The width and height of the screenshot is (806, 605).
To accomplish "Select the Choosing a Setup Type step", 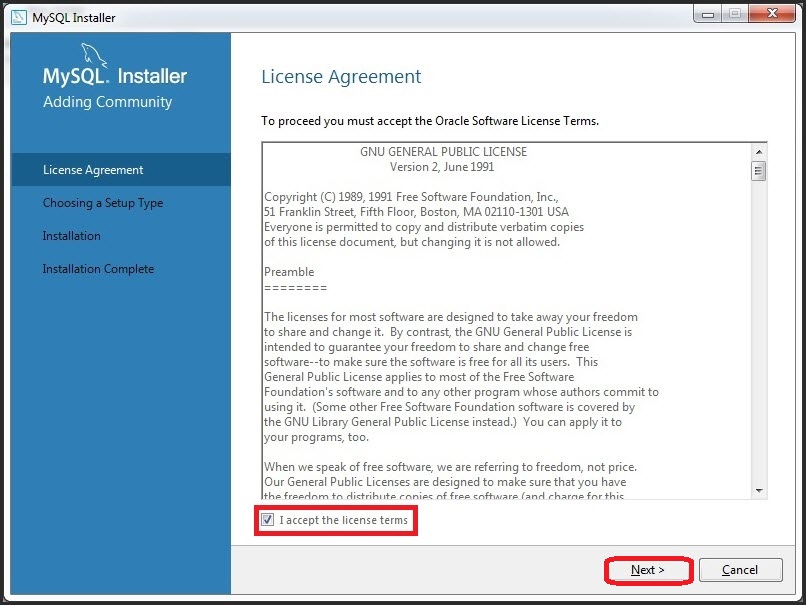I will [x=103, y=203].
